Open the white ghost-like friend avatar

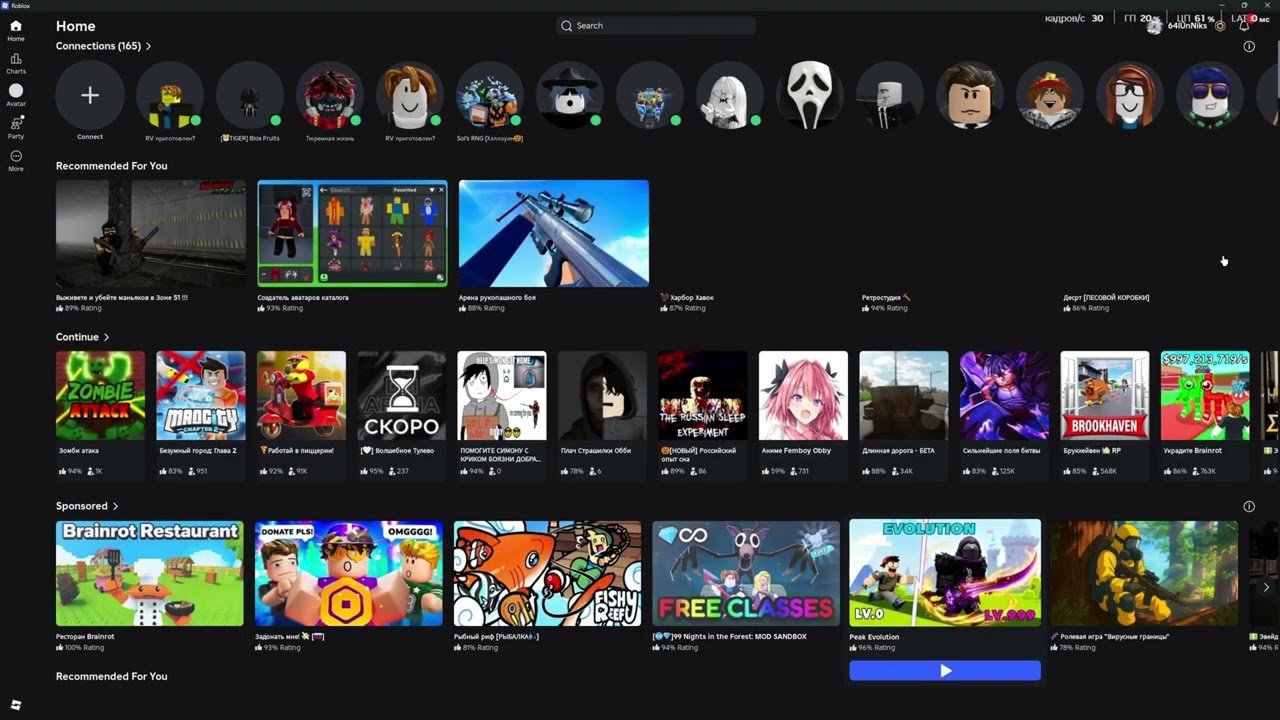point(730,95)
